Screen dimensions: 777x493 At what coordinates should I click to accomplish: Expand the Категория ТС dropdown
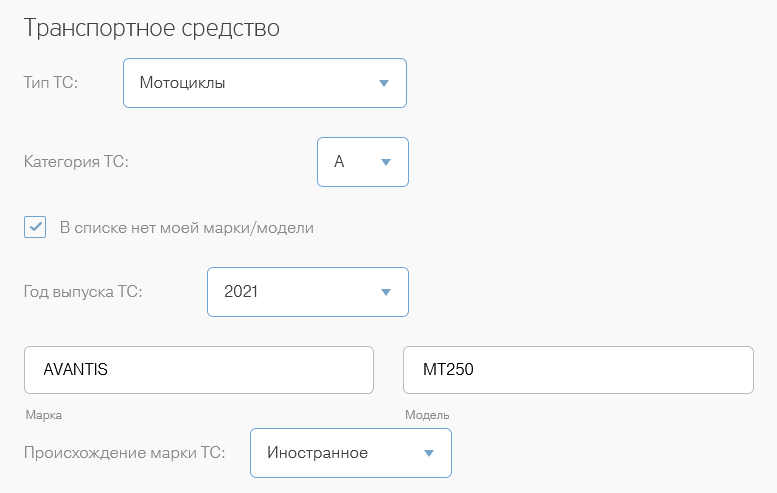362,162
